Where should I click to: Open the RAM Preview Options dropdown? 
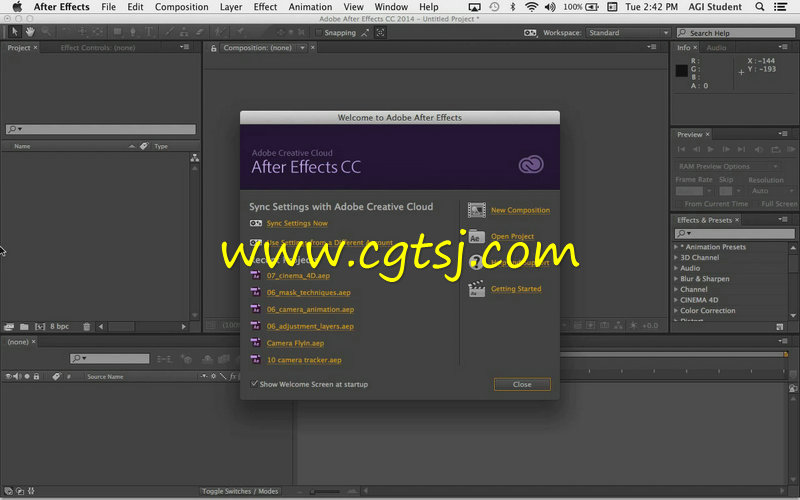728,166
